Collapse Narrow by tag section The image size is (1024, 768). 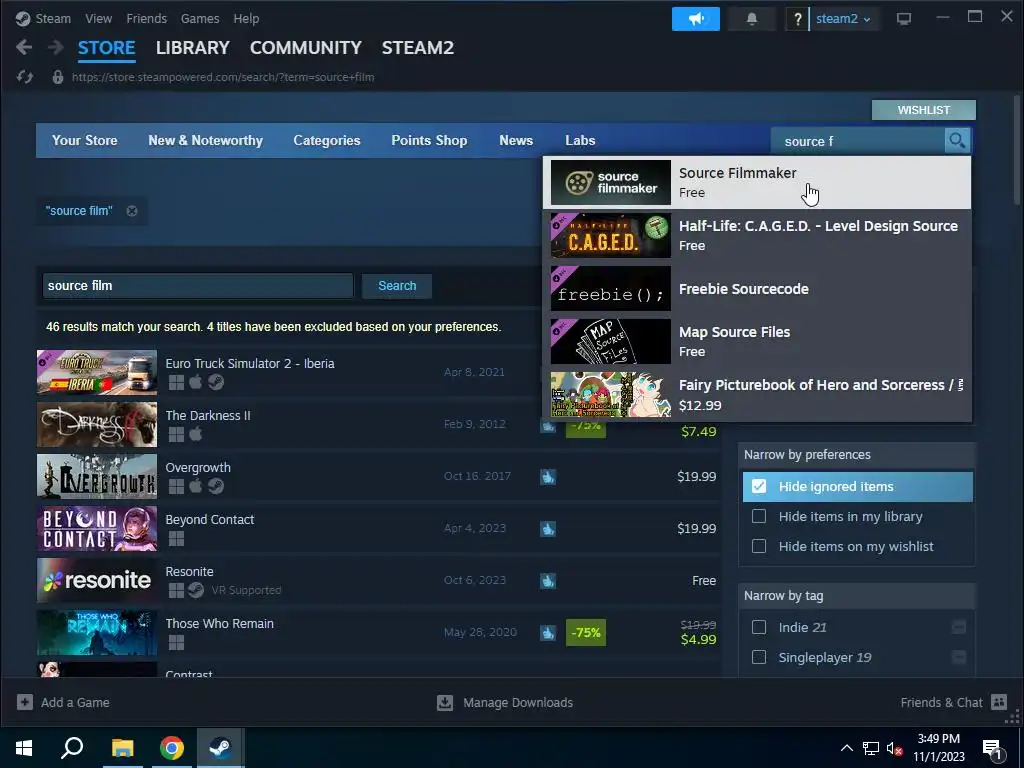pyautogui.click(x=857, y=596)
